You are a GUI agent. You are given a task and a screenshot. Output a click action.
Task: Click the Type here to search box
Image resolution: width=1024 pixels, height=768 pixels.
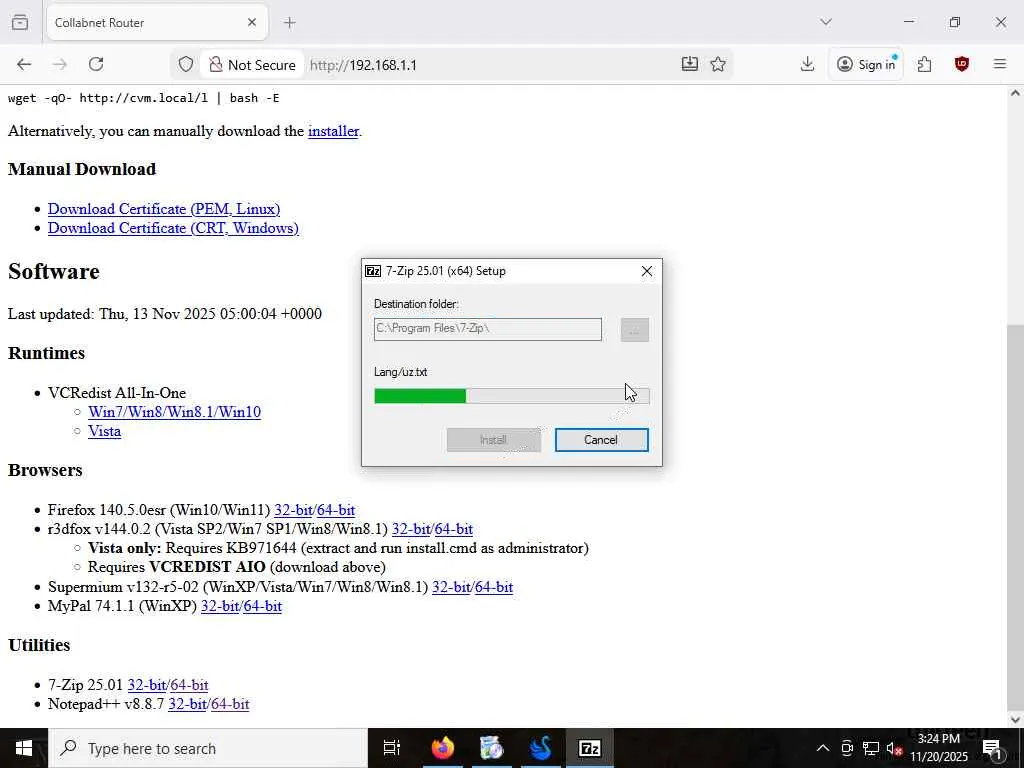pos(208,748)
